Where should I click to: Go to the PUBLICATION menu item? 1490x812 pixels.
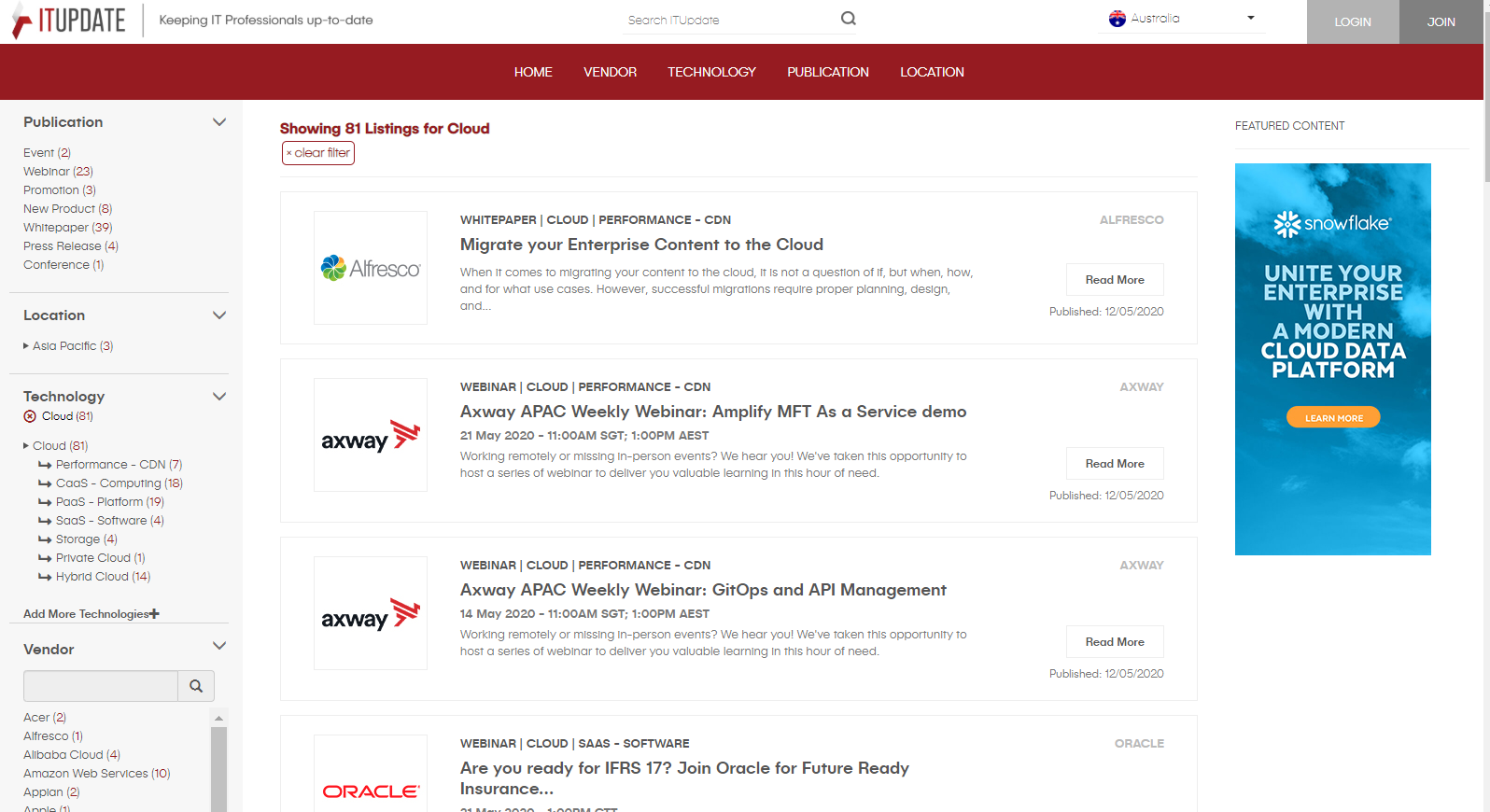tap(827, 72)
